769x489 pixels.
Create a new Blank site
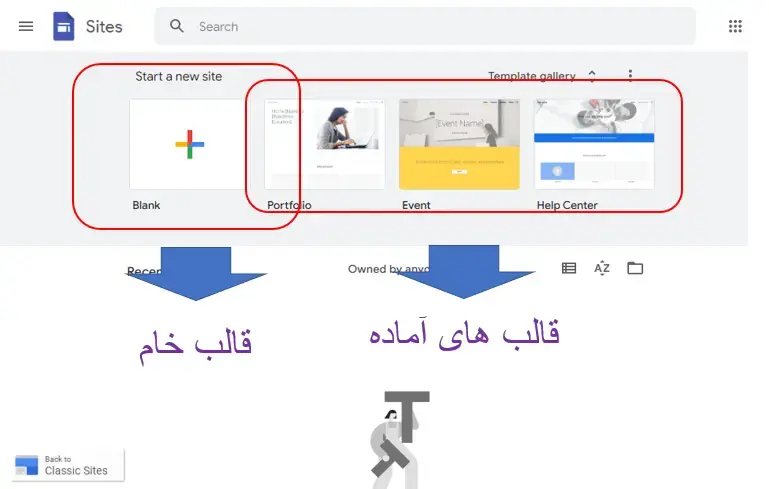coord(189,144)
